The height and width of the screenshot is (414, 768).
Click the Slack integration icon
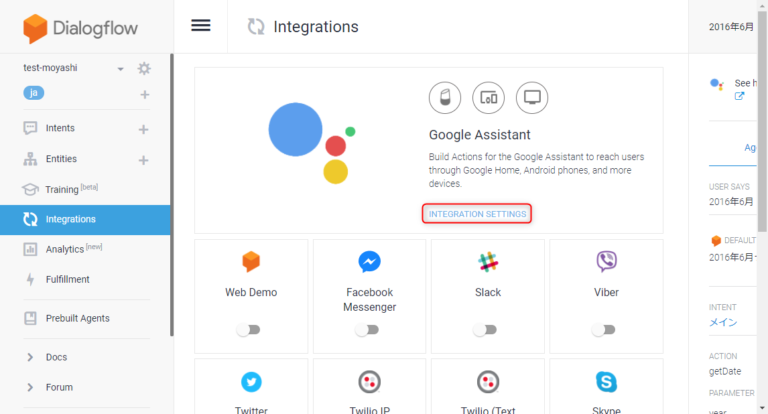coord(488,262)
